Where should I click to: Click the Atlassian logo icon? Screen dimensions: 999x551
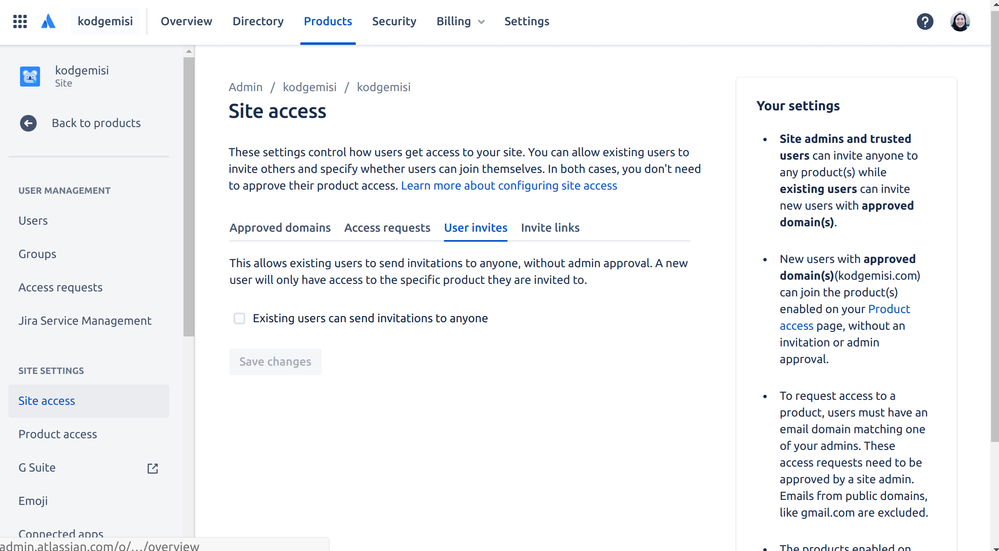coord(48,21)
